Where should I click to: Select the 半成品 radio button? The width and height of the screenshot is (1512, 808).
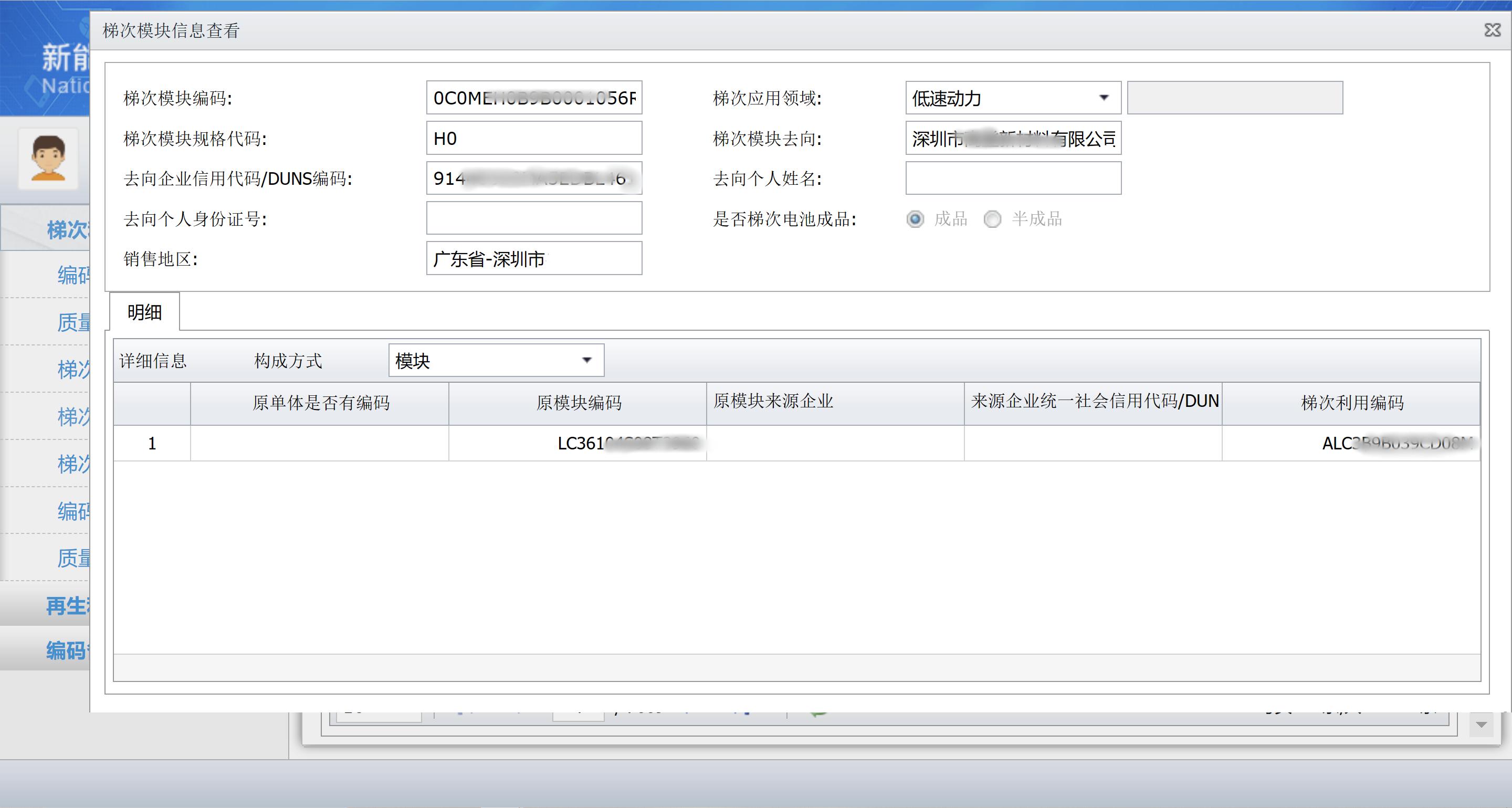click(992, 219)
